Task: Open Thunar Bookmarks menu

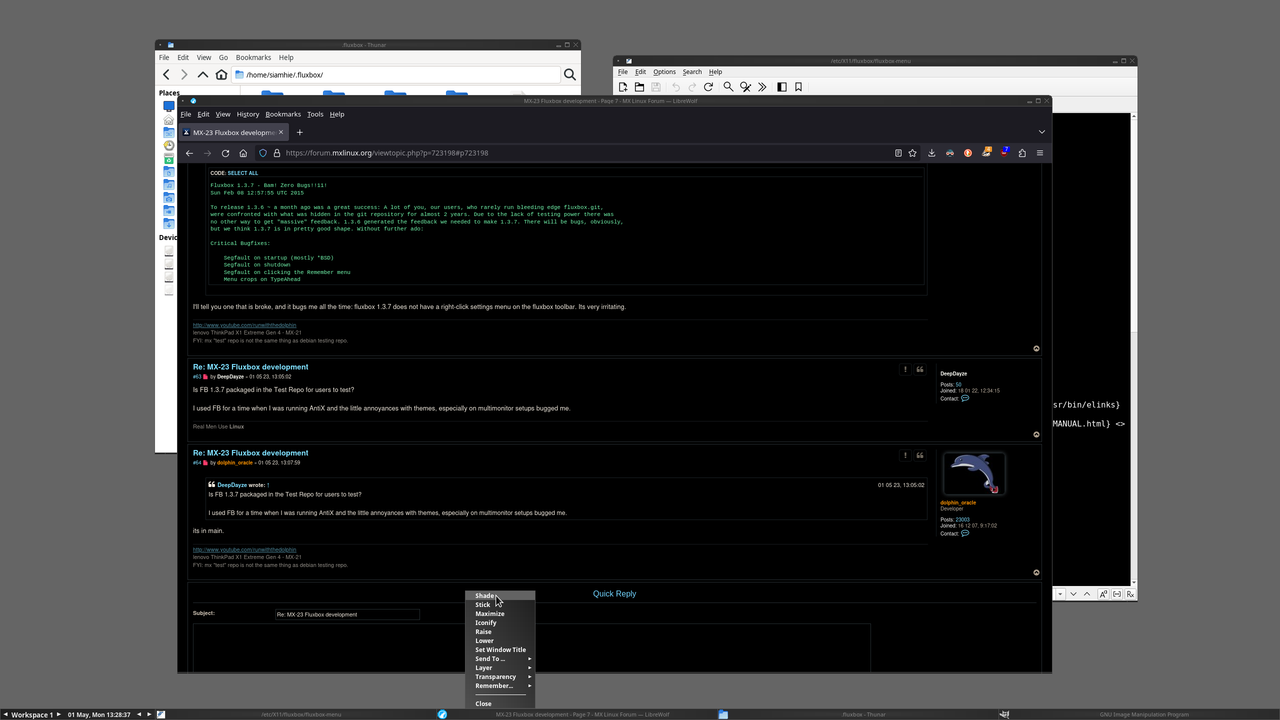Action: coord(254,58)
